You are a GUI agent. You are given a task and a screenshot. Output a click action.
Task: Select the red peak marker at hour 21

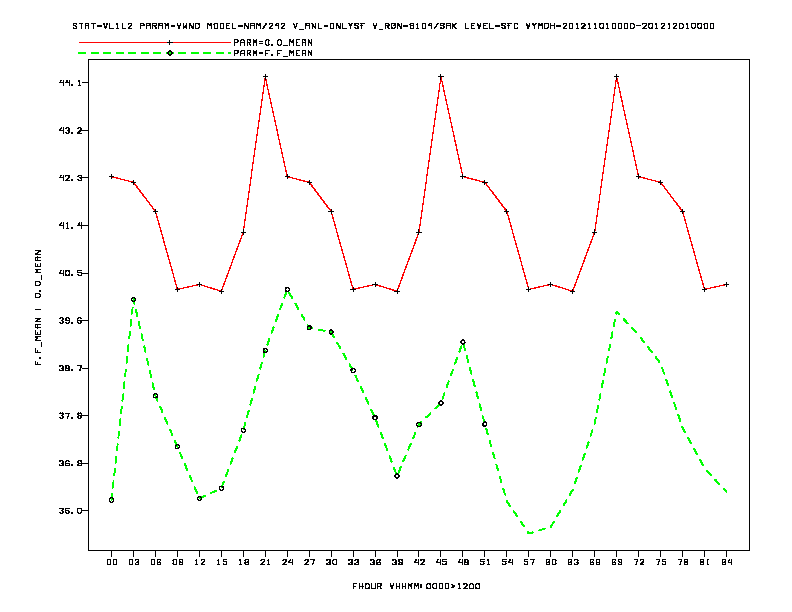point(265,77)
